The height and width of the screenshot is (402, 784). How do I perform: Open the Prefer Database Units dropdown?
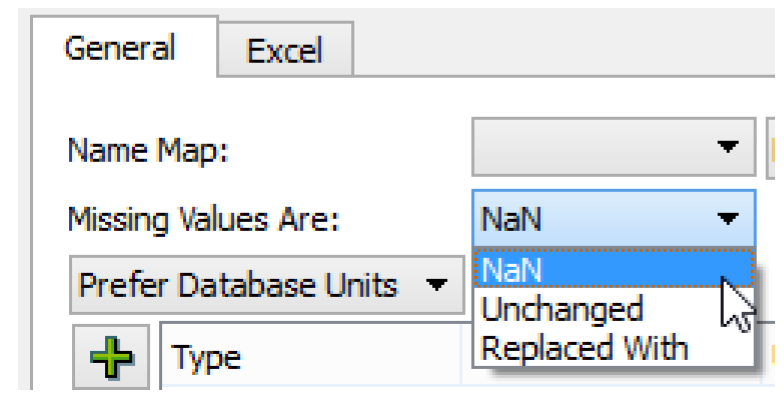[267, 285]
